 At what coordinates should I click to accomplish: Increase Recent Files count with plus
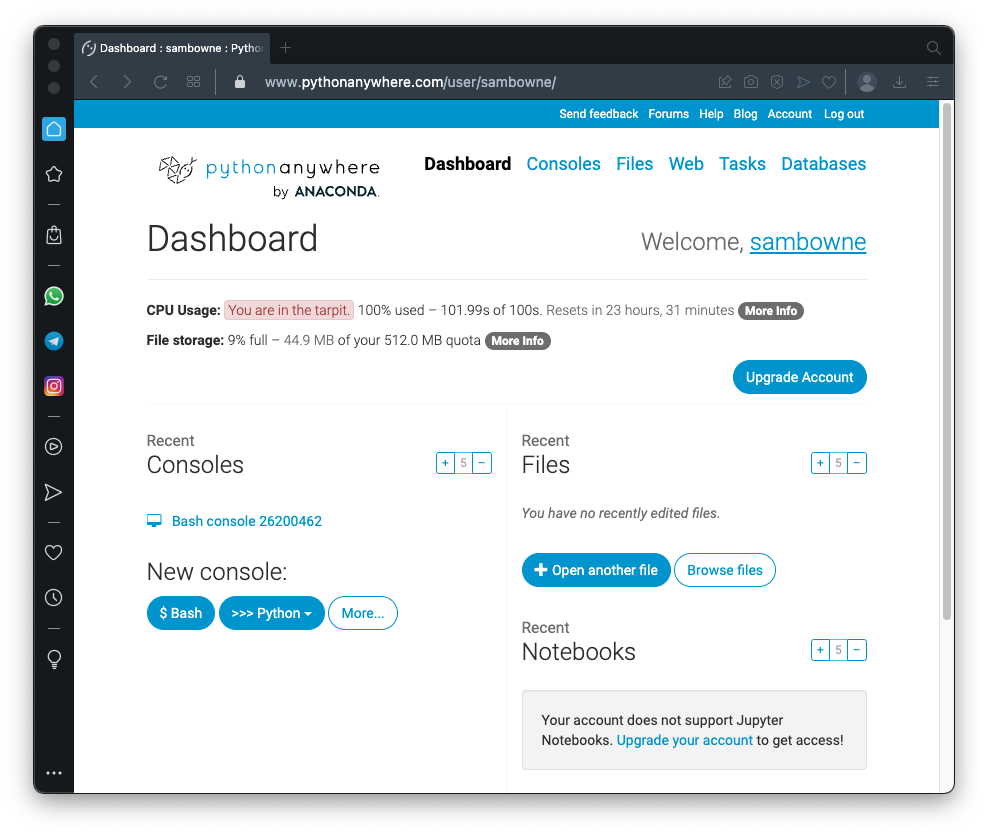coord(820,463)
